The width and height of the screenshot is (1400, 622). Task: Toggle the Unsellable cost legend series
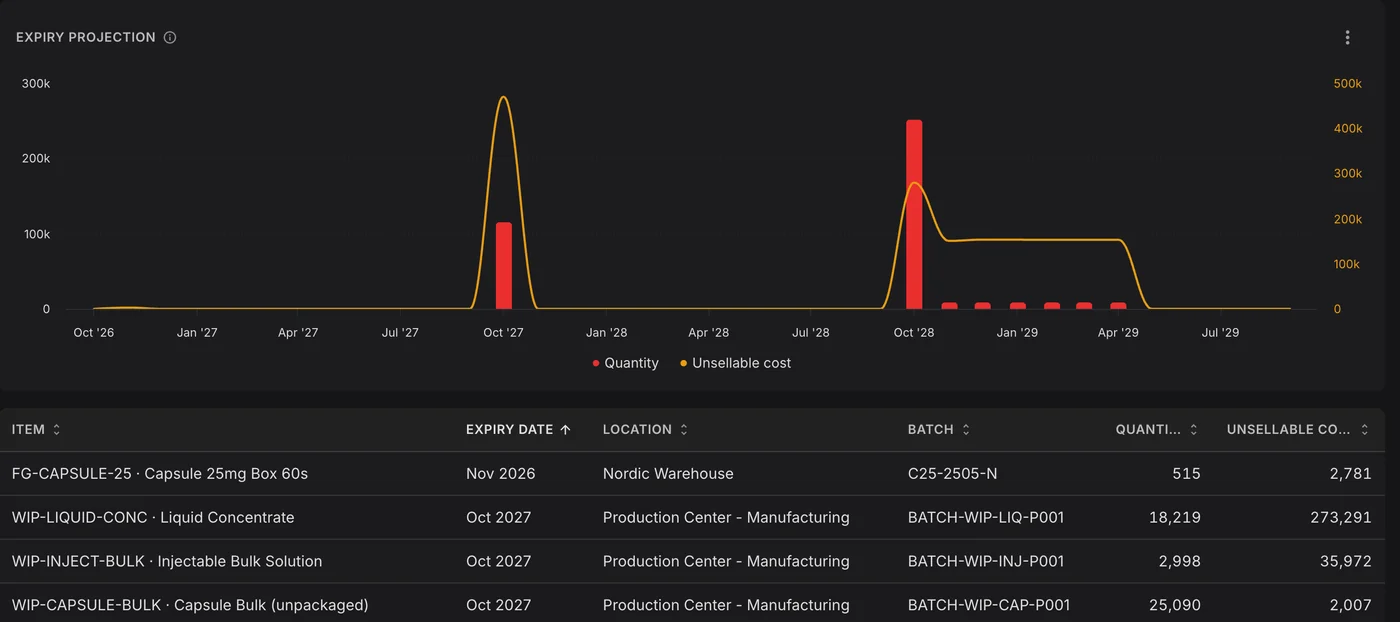coord(735,363)
